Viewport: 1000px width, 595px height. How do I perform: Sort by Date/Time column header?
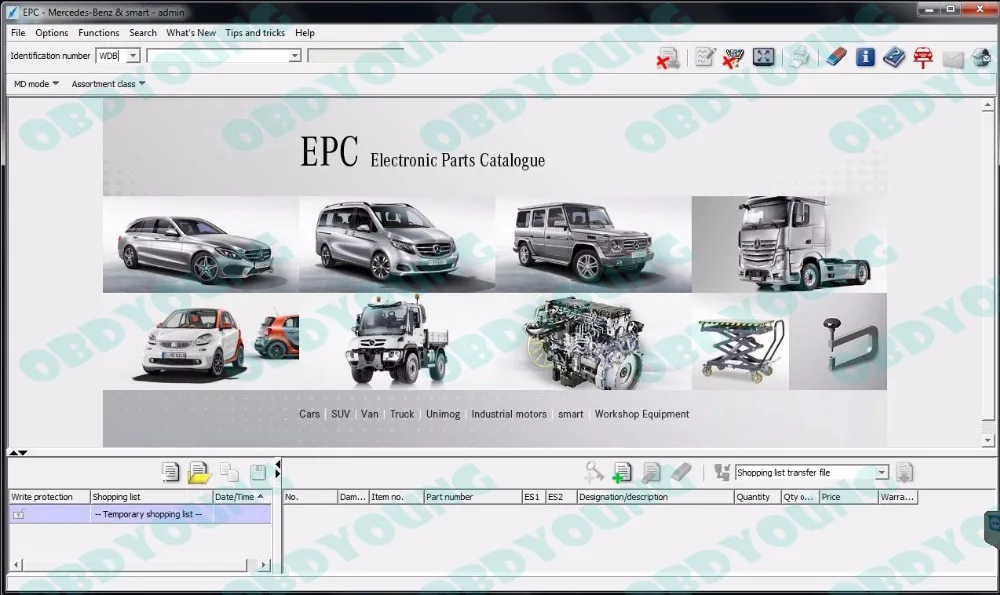(242, 497)
